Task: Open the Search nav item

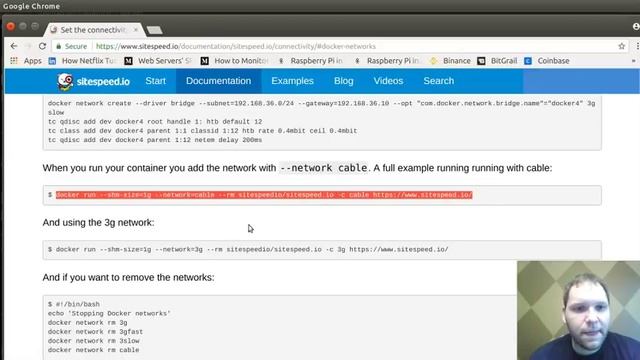Action: coord(438,81)
